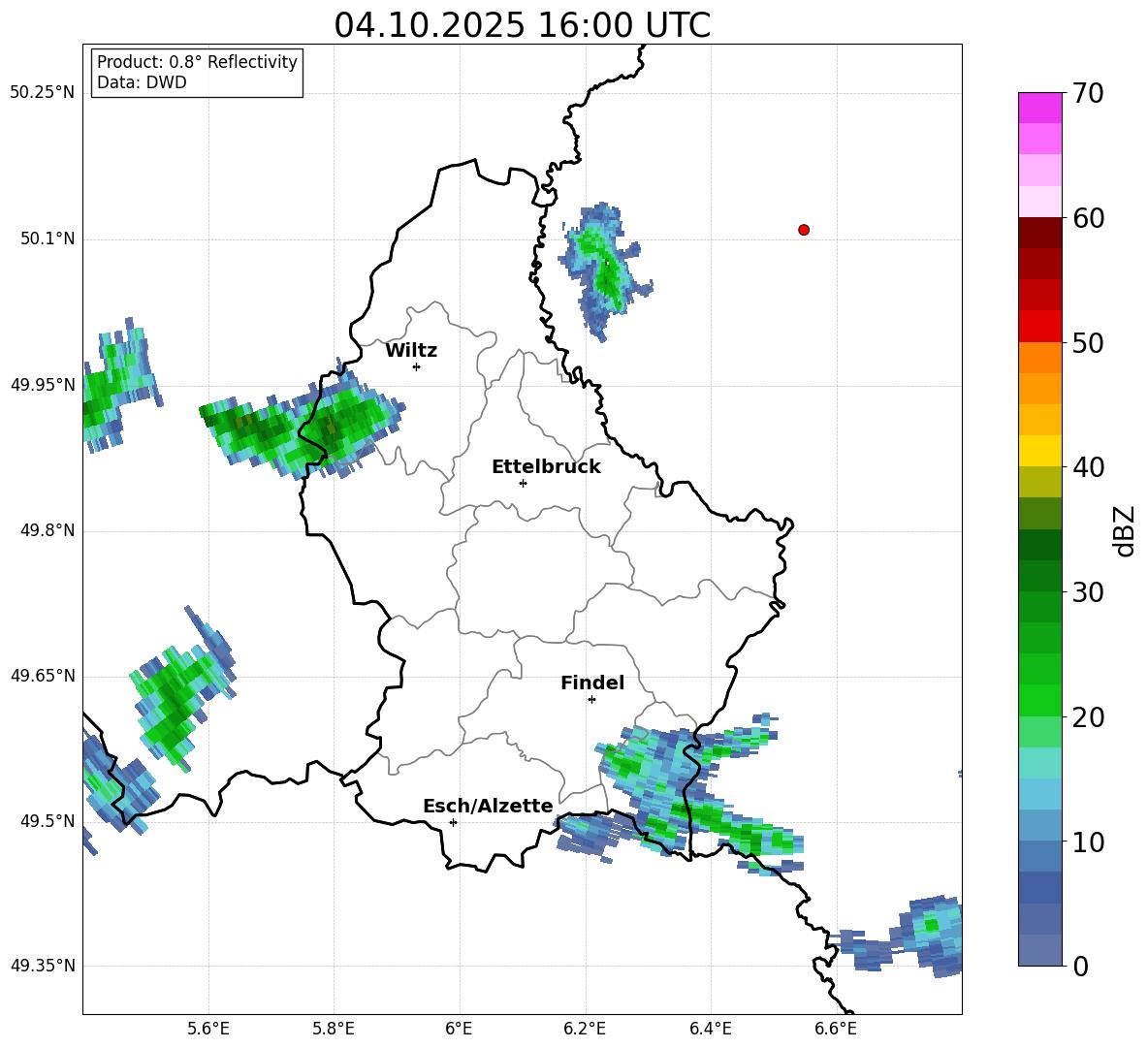Click the Data: DWD text
Viewport: 1148px width, 1048px height.
[x=142, y=82]
